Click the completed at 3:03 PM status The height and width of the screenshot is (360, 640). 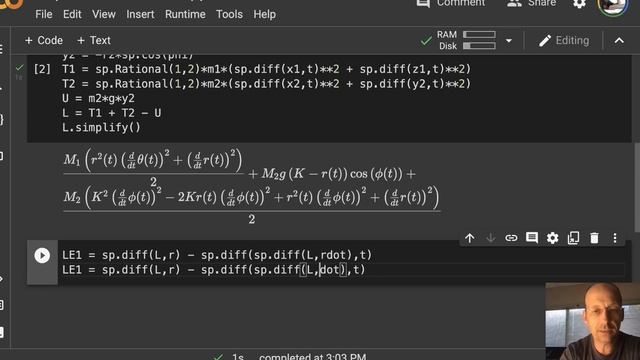(x=312, y=357)
